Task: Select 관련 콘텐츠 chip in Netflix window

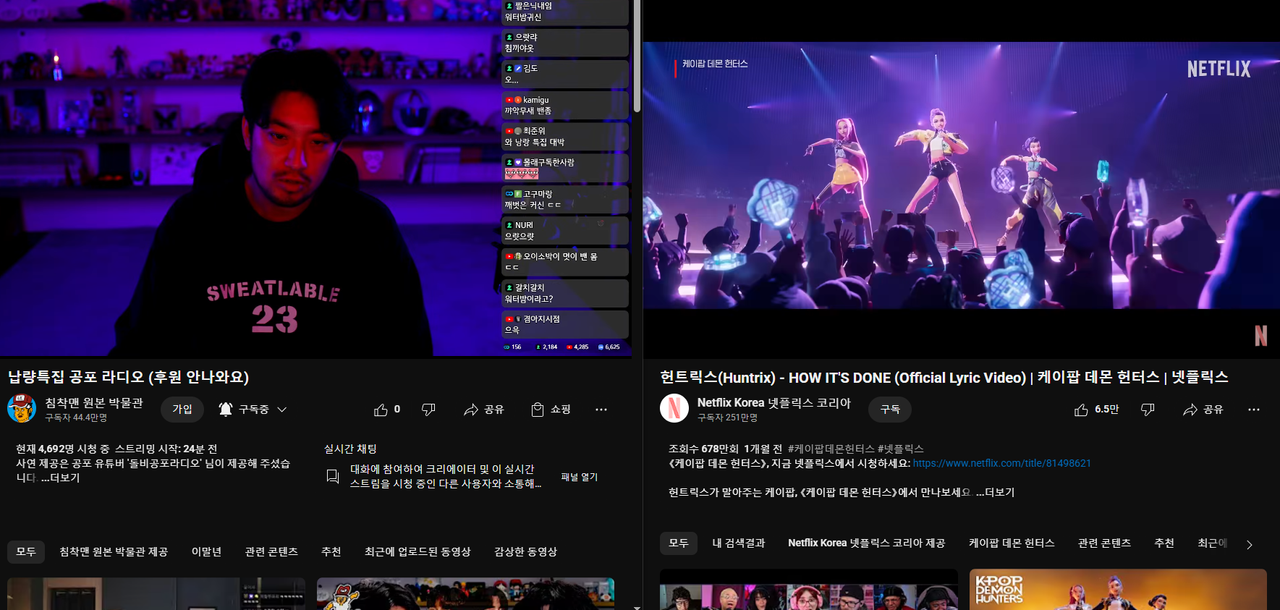Action: point(1104,543)
